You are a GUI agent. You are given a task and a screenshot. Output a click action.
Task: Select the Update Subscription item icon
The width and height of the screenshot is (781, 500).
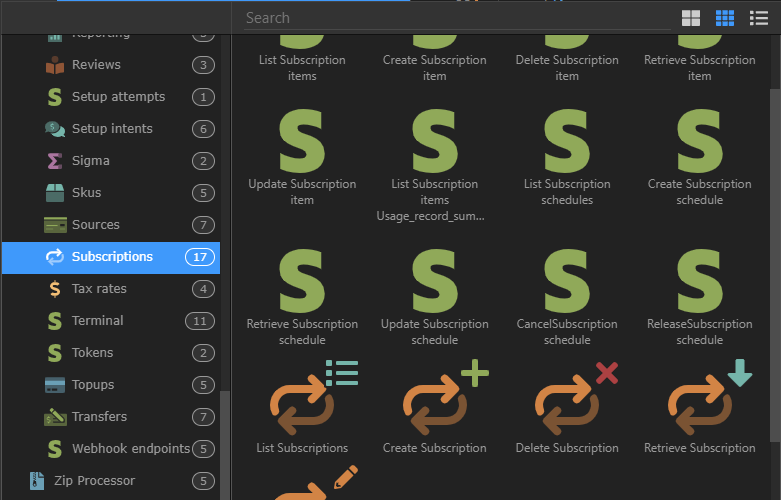click(x=302, y=141)
